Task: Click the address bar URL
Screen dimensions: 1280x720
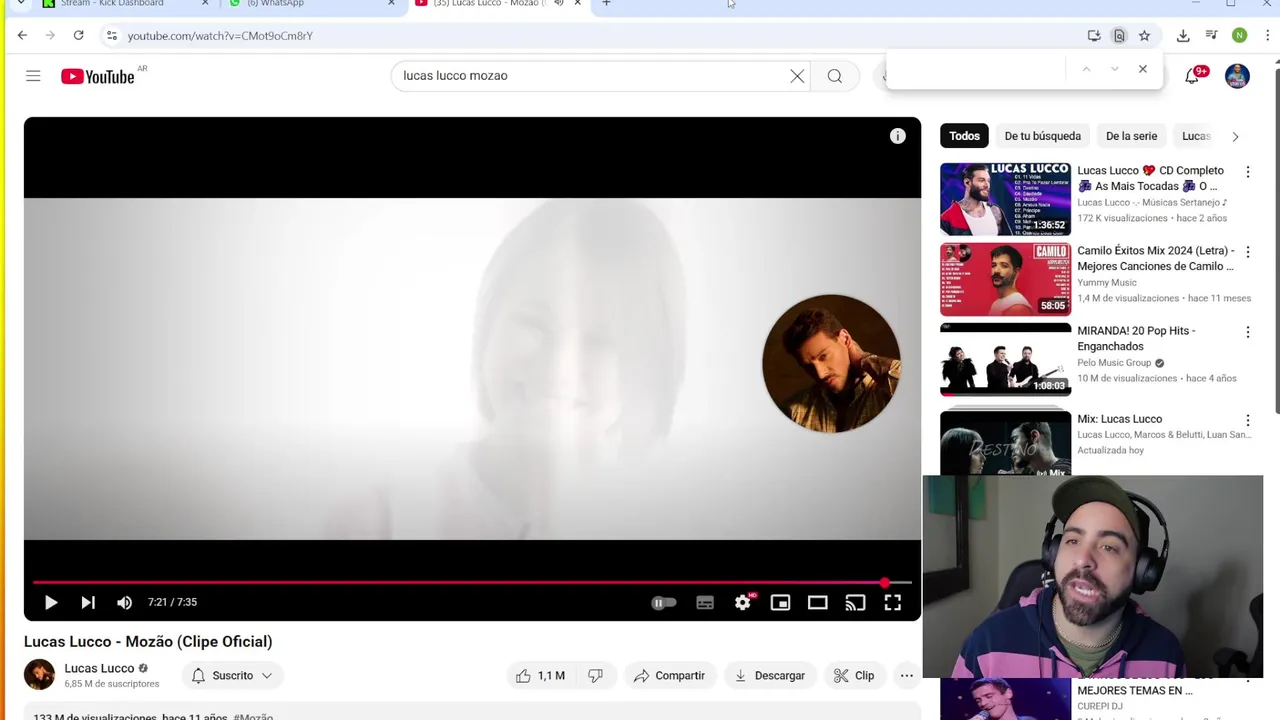Action: (x=220, y=36)
